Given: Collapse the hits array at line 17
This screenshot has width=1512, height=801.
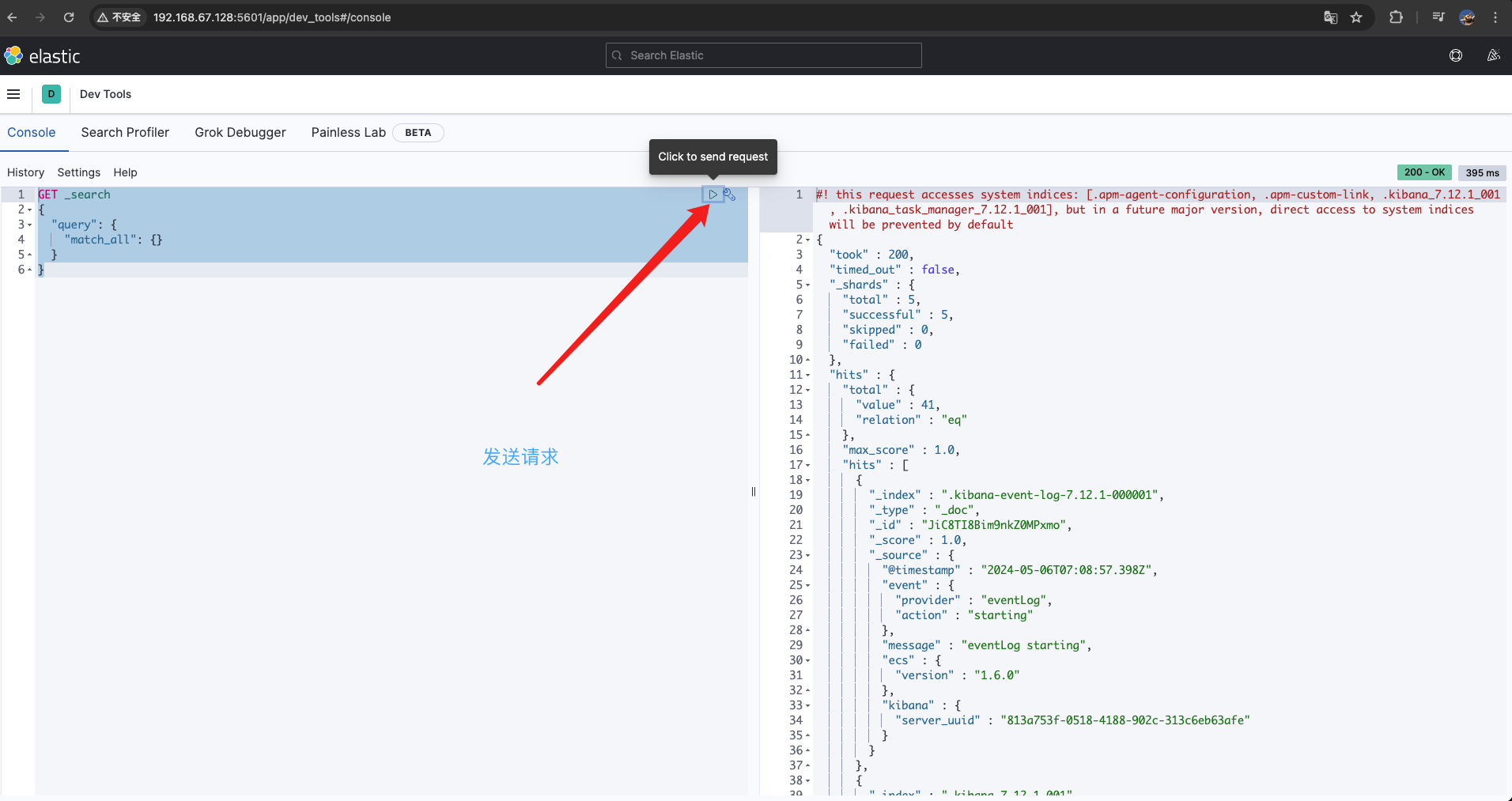Looking at the screenshot, I should tap(808, 466).
